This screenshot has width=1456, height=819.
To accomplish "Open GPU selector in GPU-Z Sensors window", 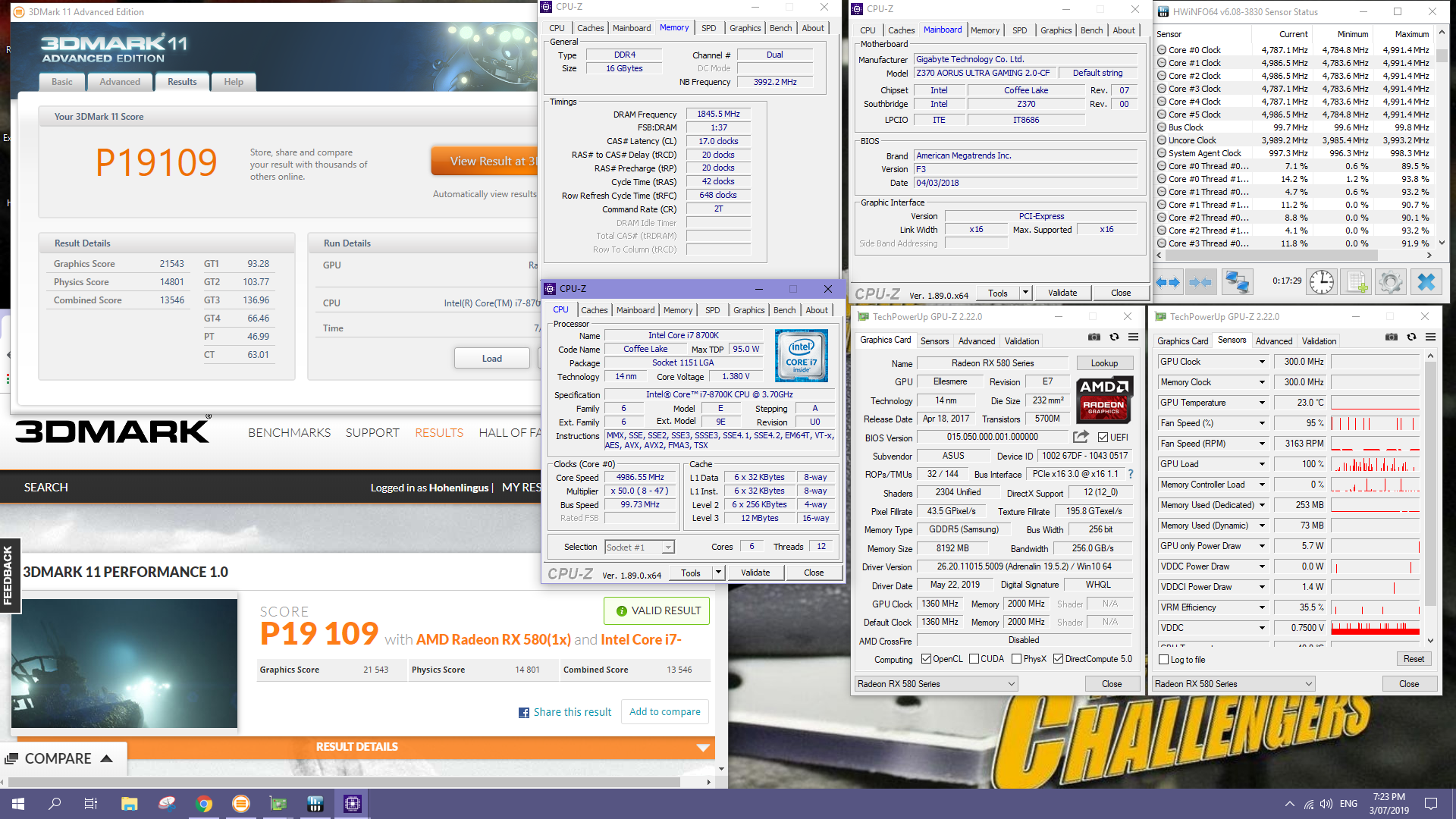I will [x=1234, y=684].
